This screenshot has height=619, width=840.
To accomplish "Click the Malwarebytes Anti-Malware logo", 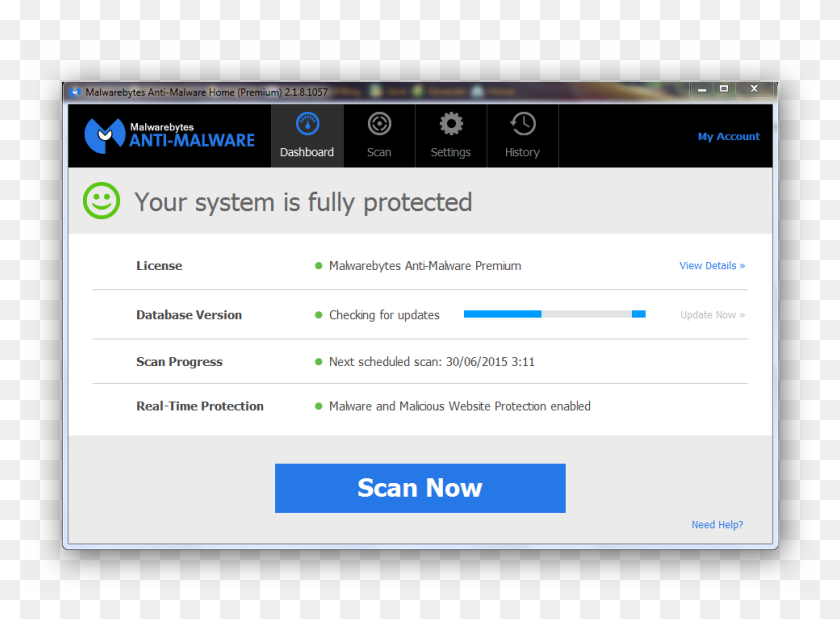I will (170, 135).
